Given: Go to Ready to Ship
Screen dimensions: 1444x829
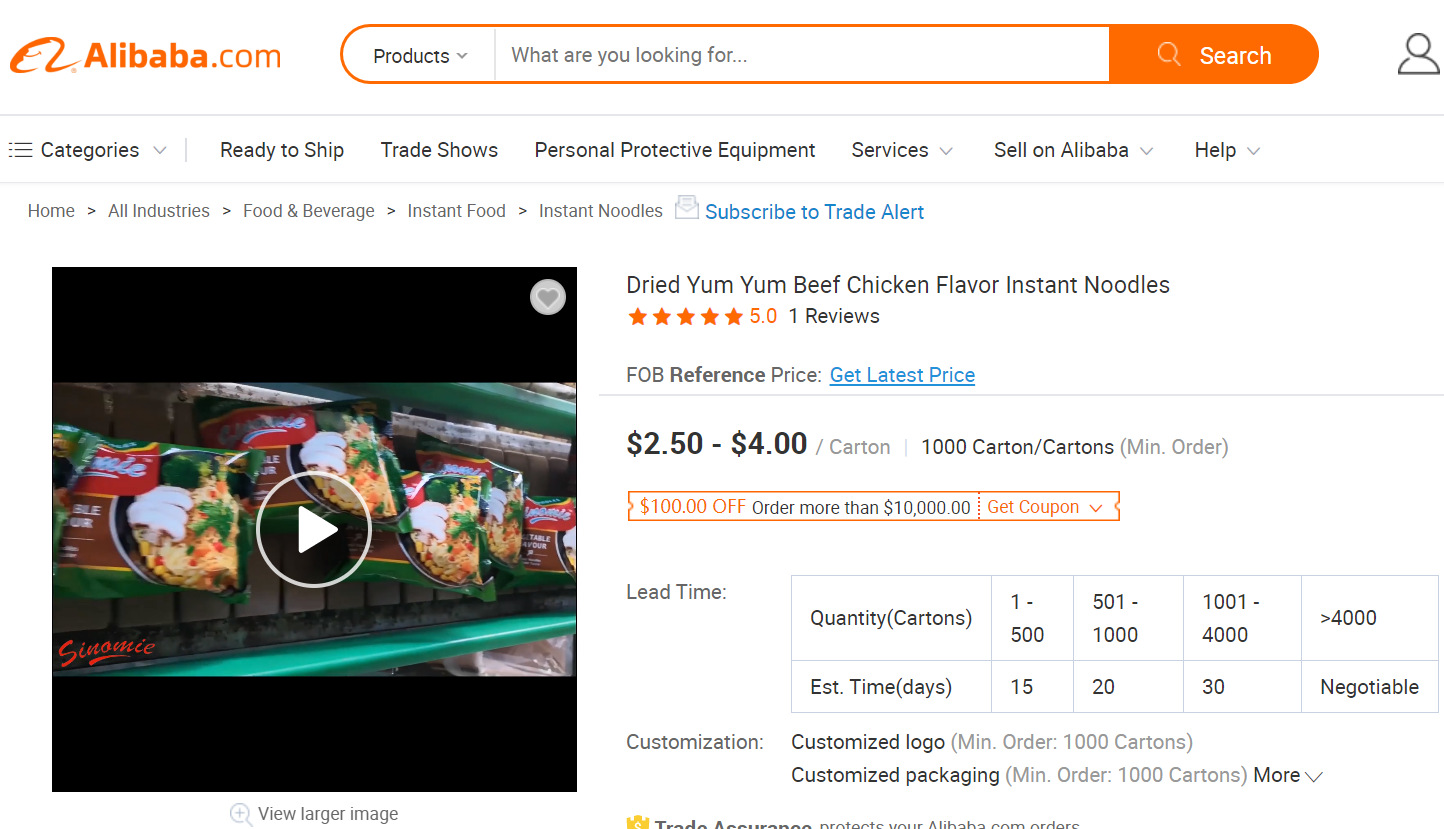Looking at the screenshot, I should (x=282, y=150).
